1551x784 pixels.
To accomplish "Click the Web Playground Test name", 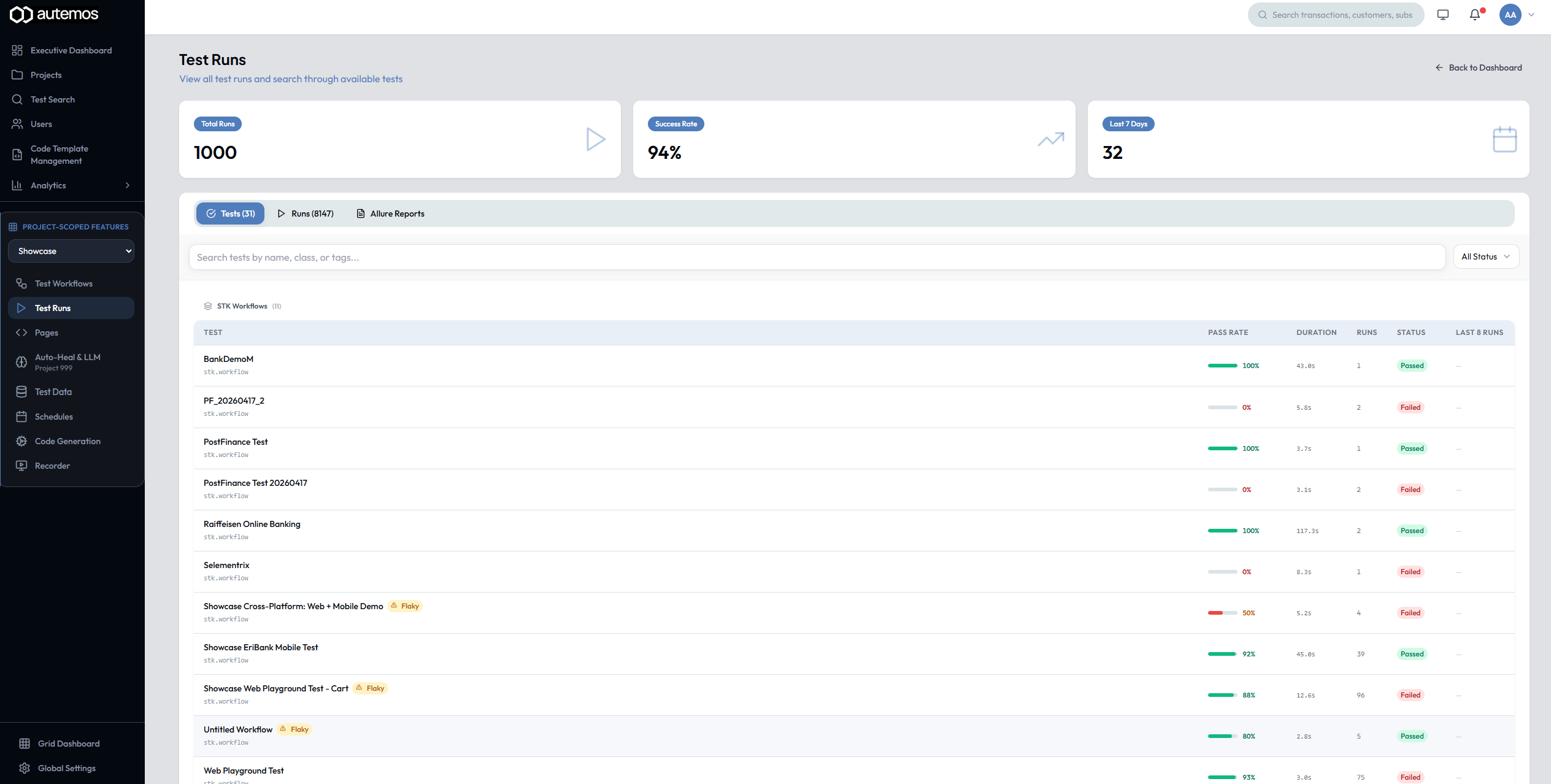I will 244,771.
